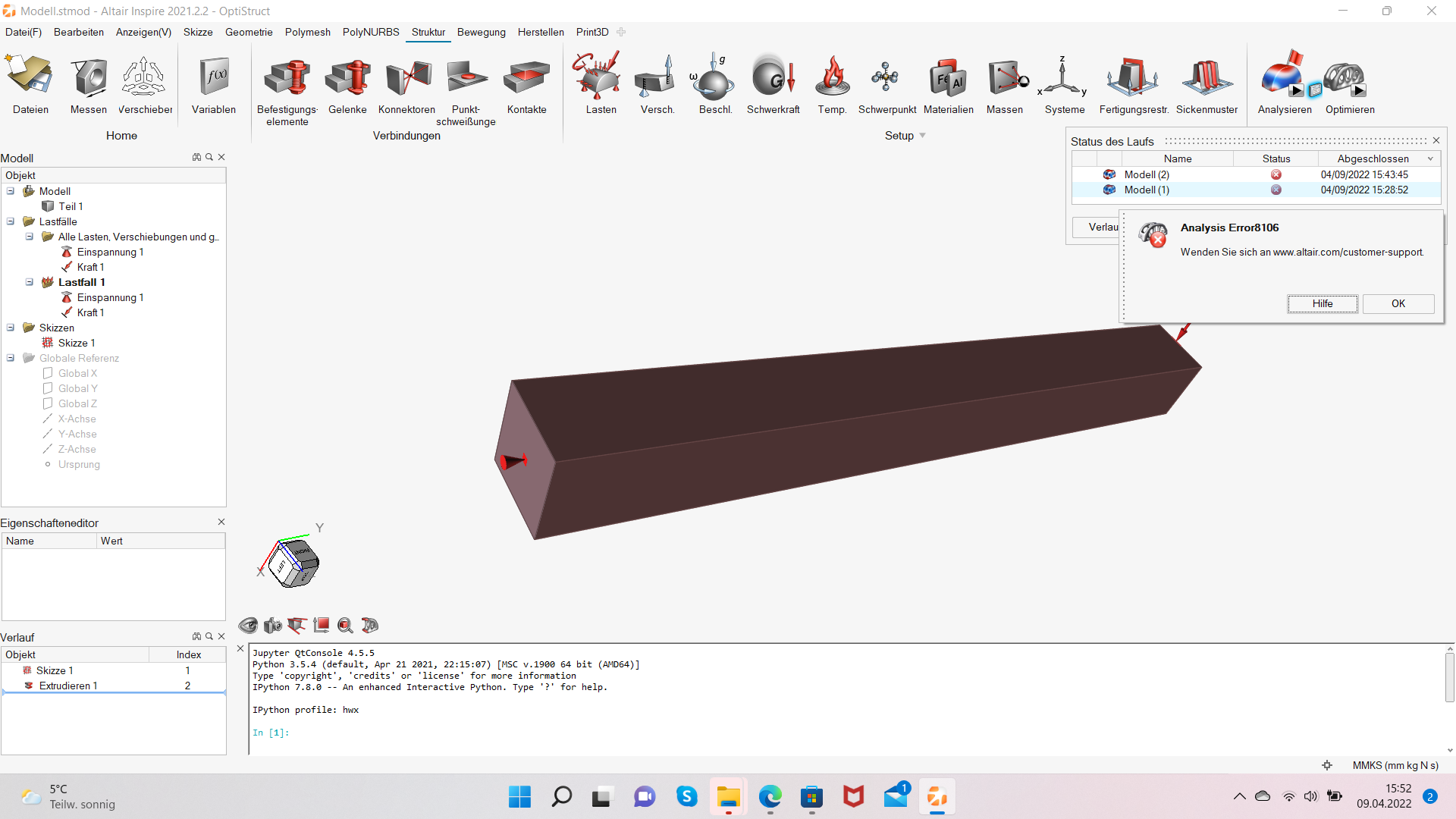Viewport: 1456px width, 819px height.
Task: Expand the Setup group dropdown arrow
Action: 922,136
